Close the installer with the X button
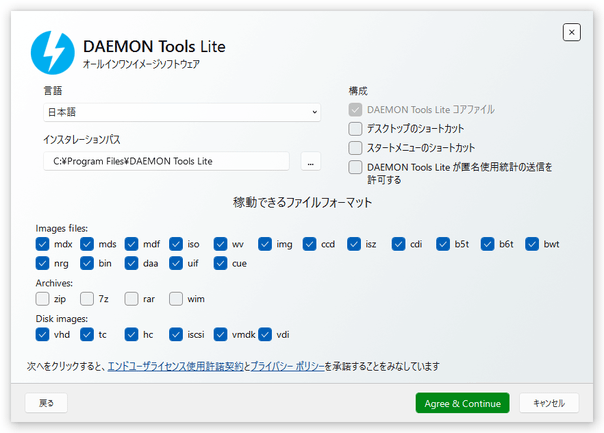This screenshot has height=433, width=604. pos(572,32)
